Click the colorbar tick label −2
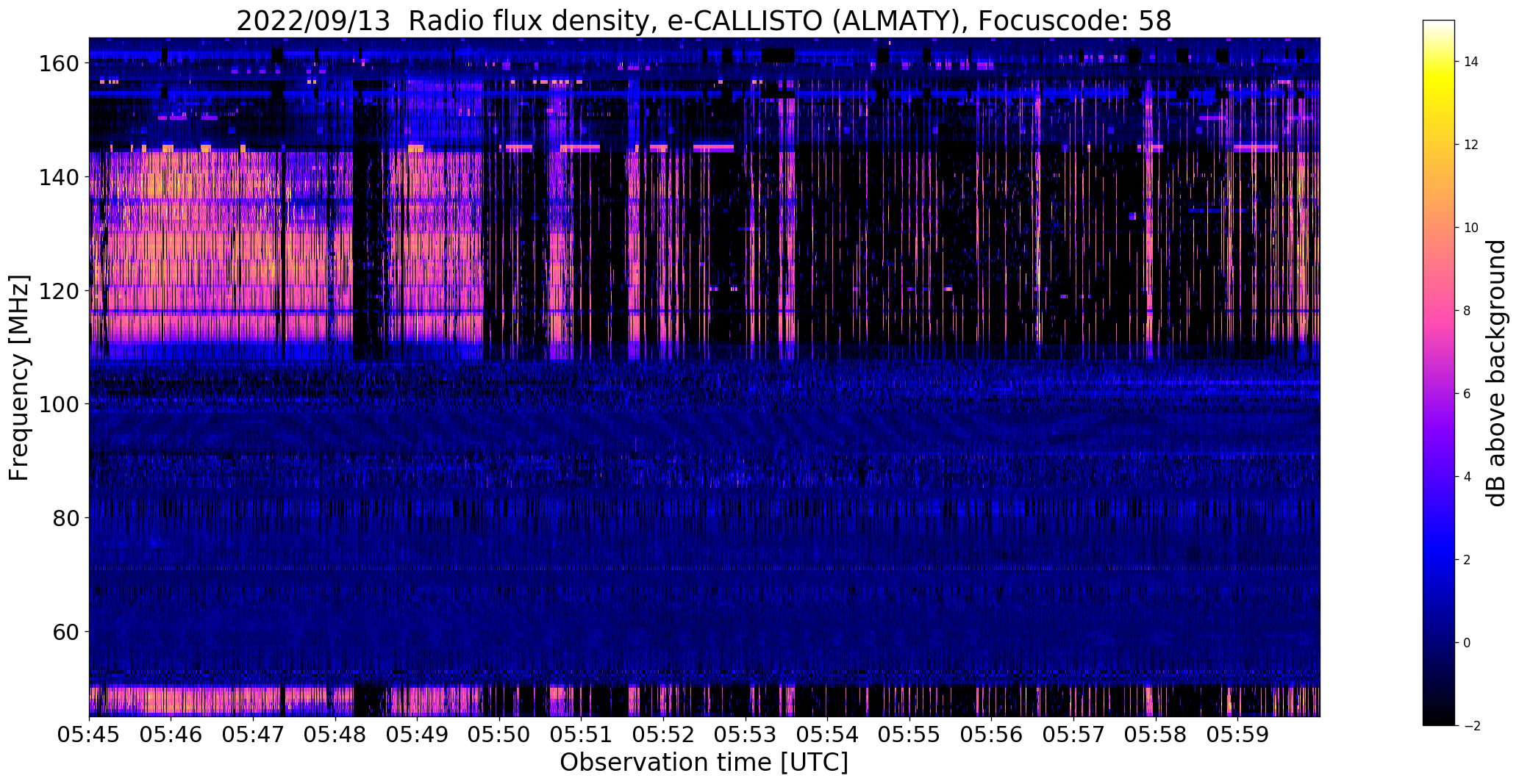1519x784 pixels. click(1472, 726)
